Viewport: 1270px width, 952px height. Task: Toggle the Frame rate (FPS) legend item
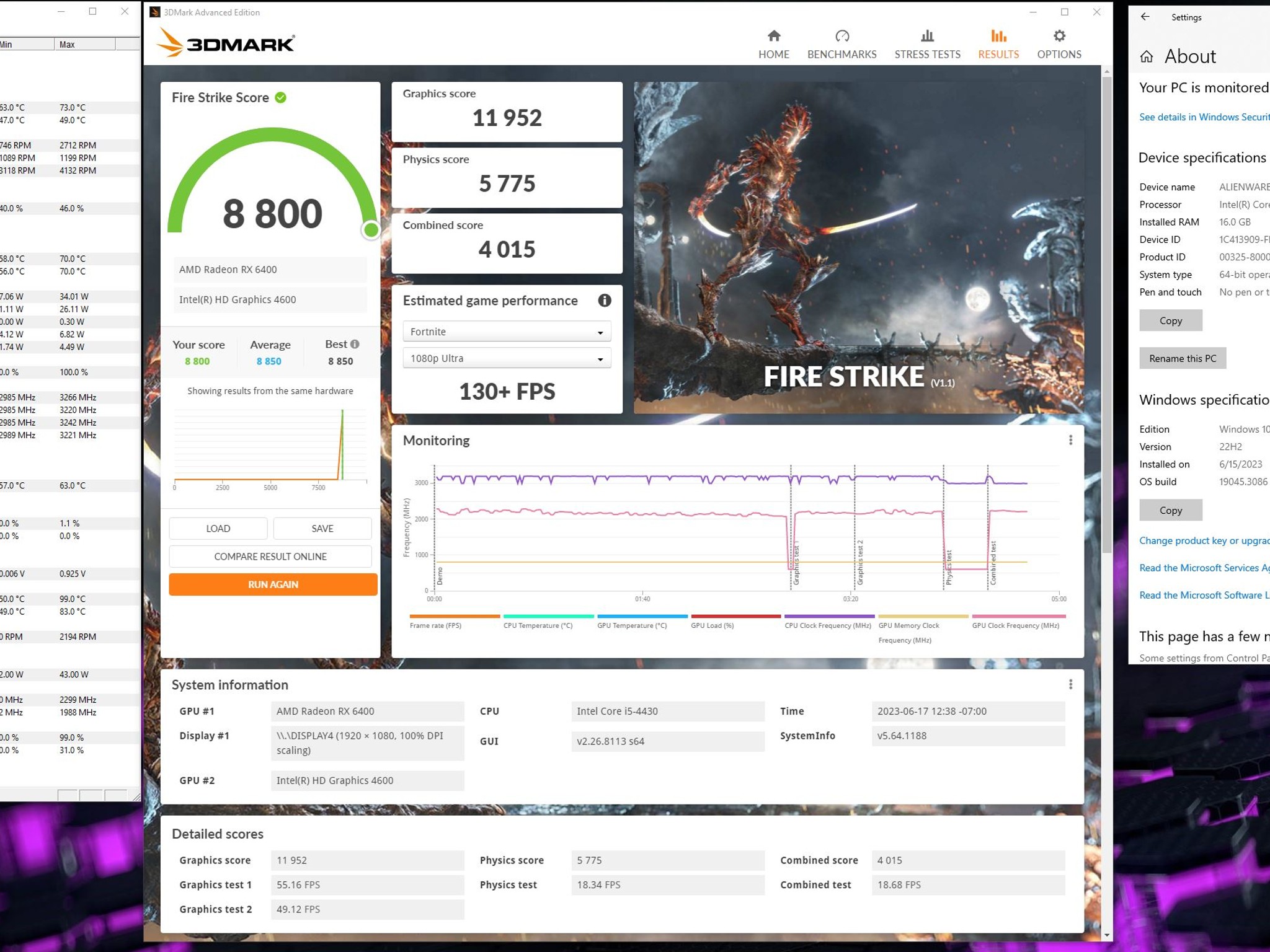pyautogui.click(x=455, y=621)
